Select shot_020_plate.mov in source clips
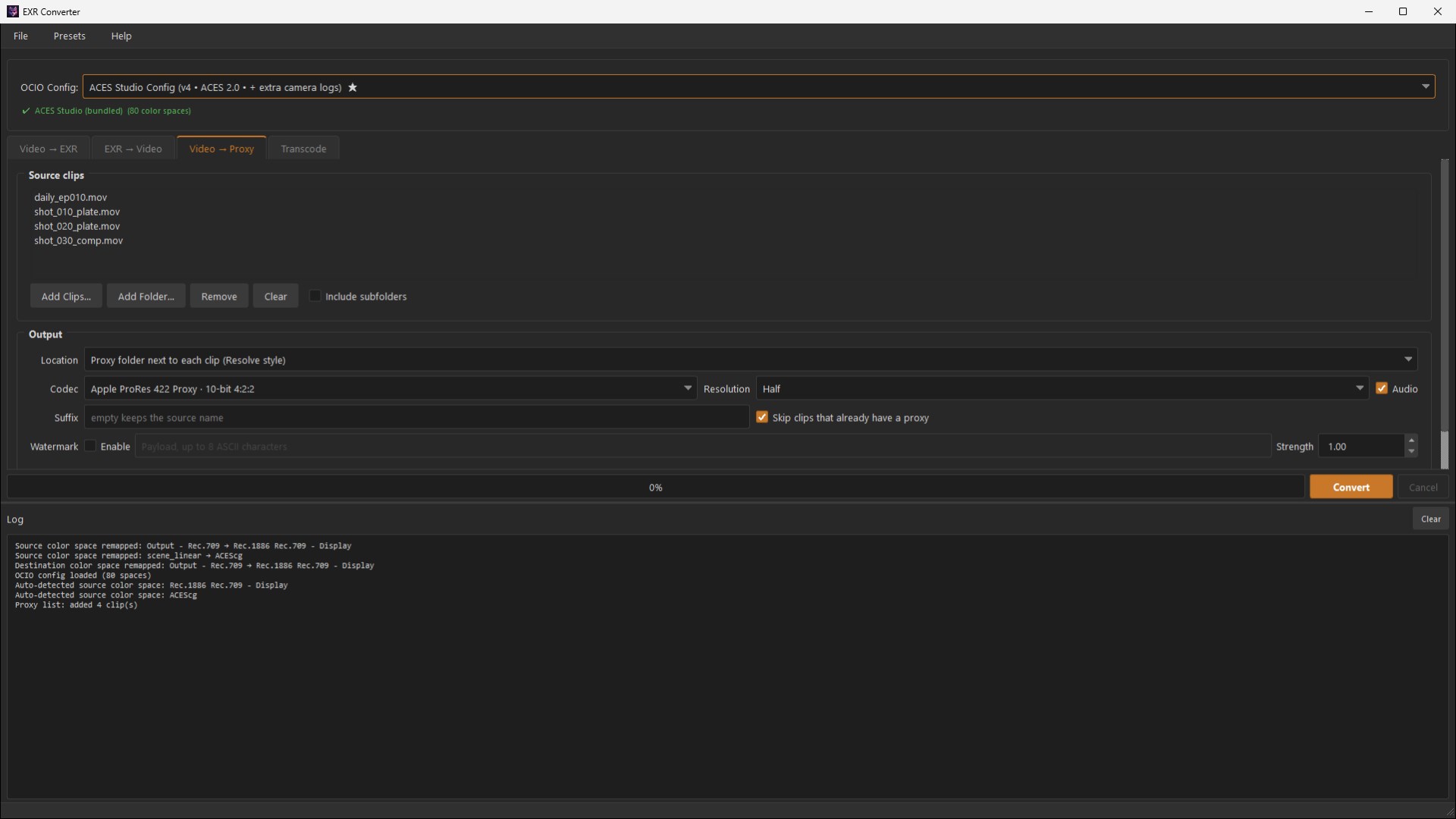Image resolution: width=1456 pixels, height=819 pixels. point(77,226)
